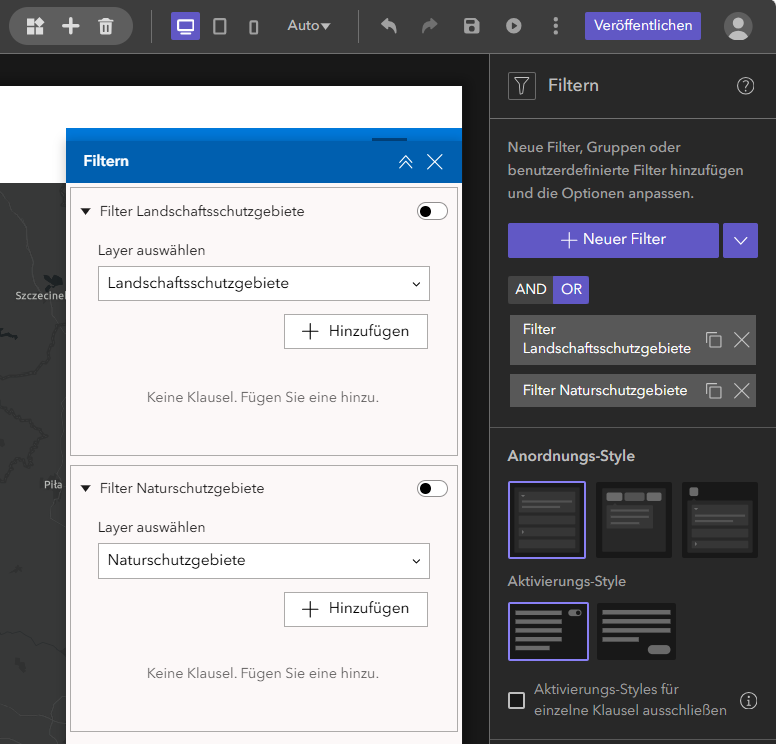Open help for the Filtern widget

tap(745, 86)
